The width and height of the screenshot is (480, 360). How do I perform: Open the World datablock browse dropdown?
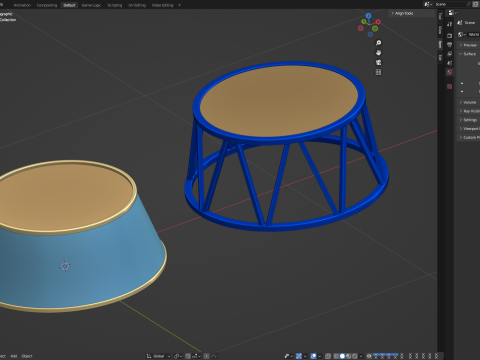462,34
